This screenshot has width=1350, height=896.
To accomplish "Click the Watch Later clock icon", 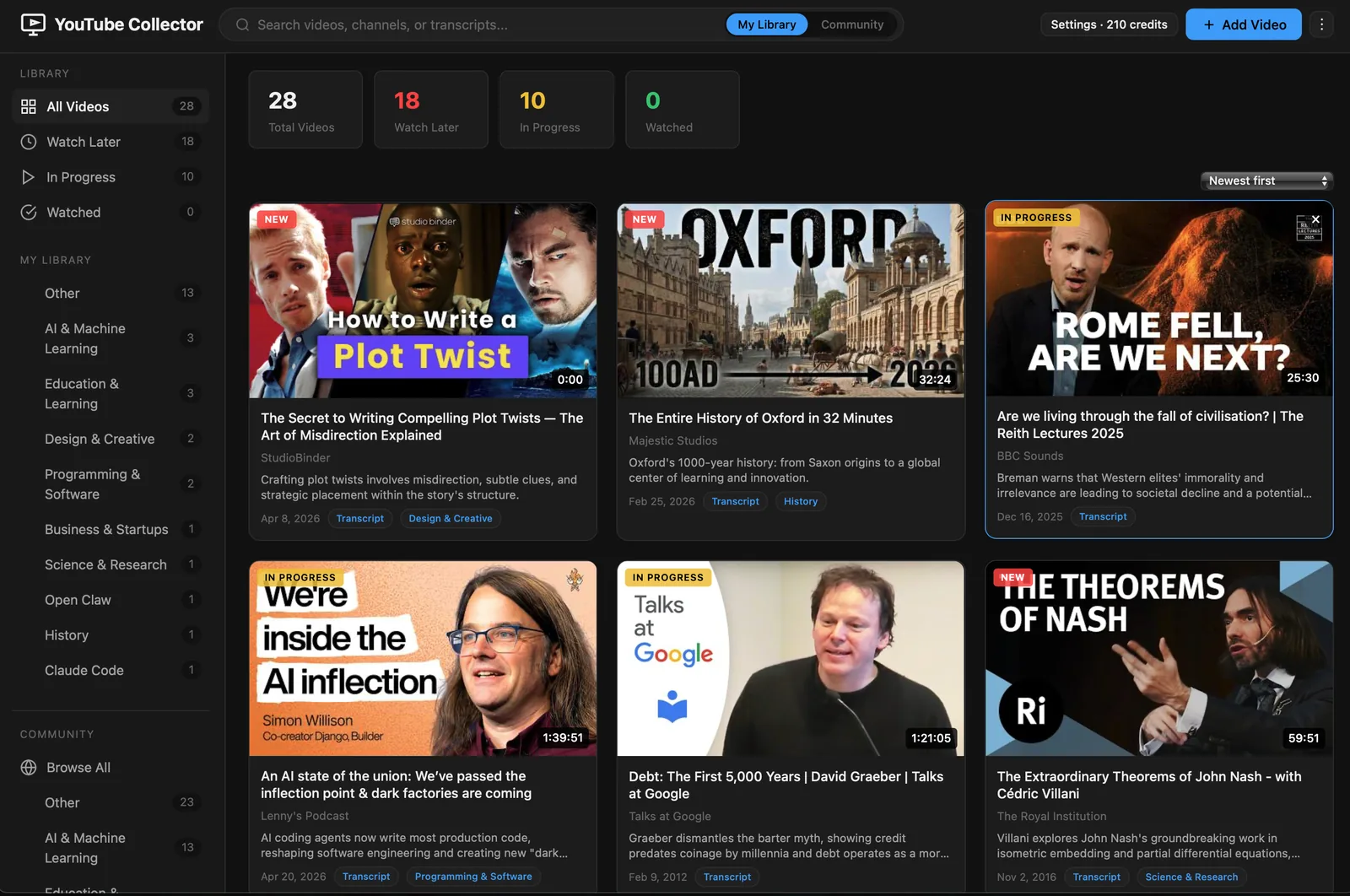I will click(29, 142).
